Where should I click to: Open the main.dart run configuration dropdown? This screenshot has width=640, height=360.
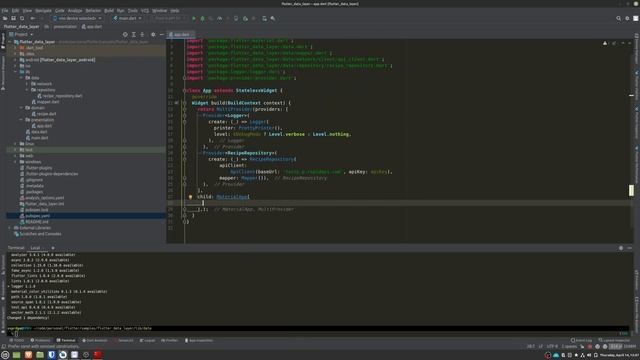pyautogui.click(x=128, y=18)
